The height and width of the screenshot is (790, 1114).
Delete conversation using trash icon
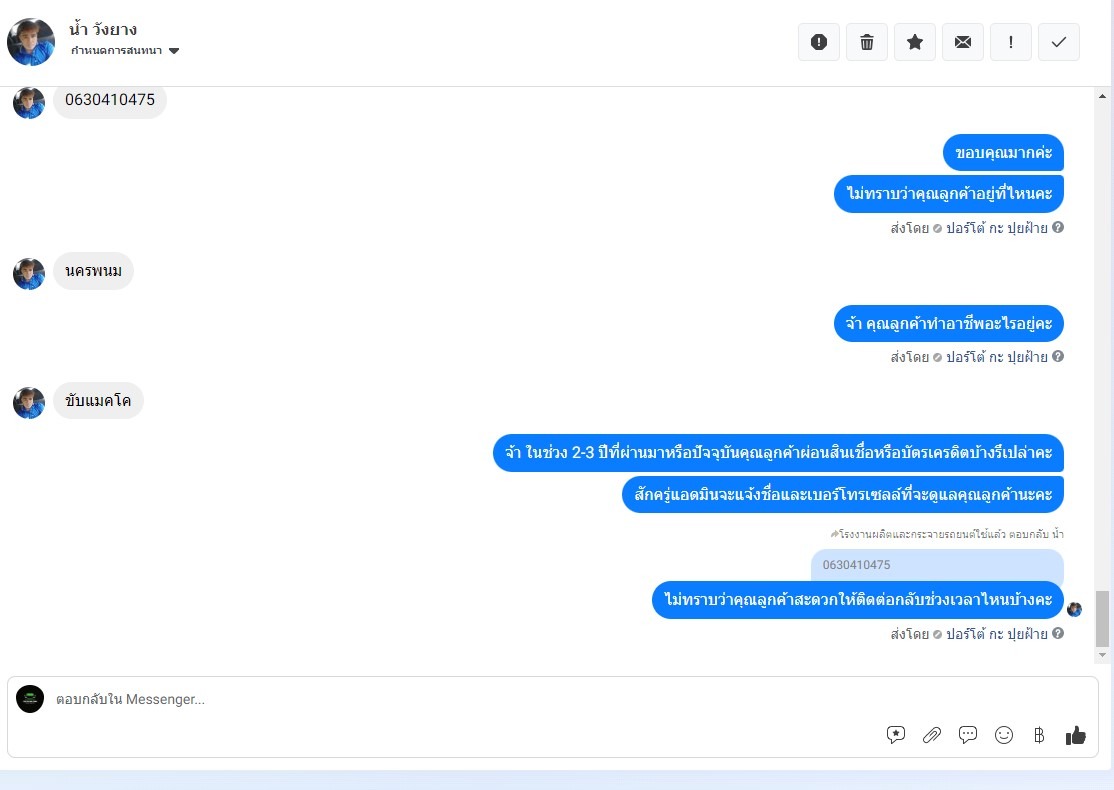point(867,42)
